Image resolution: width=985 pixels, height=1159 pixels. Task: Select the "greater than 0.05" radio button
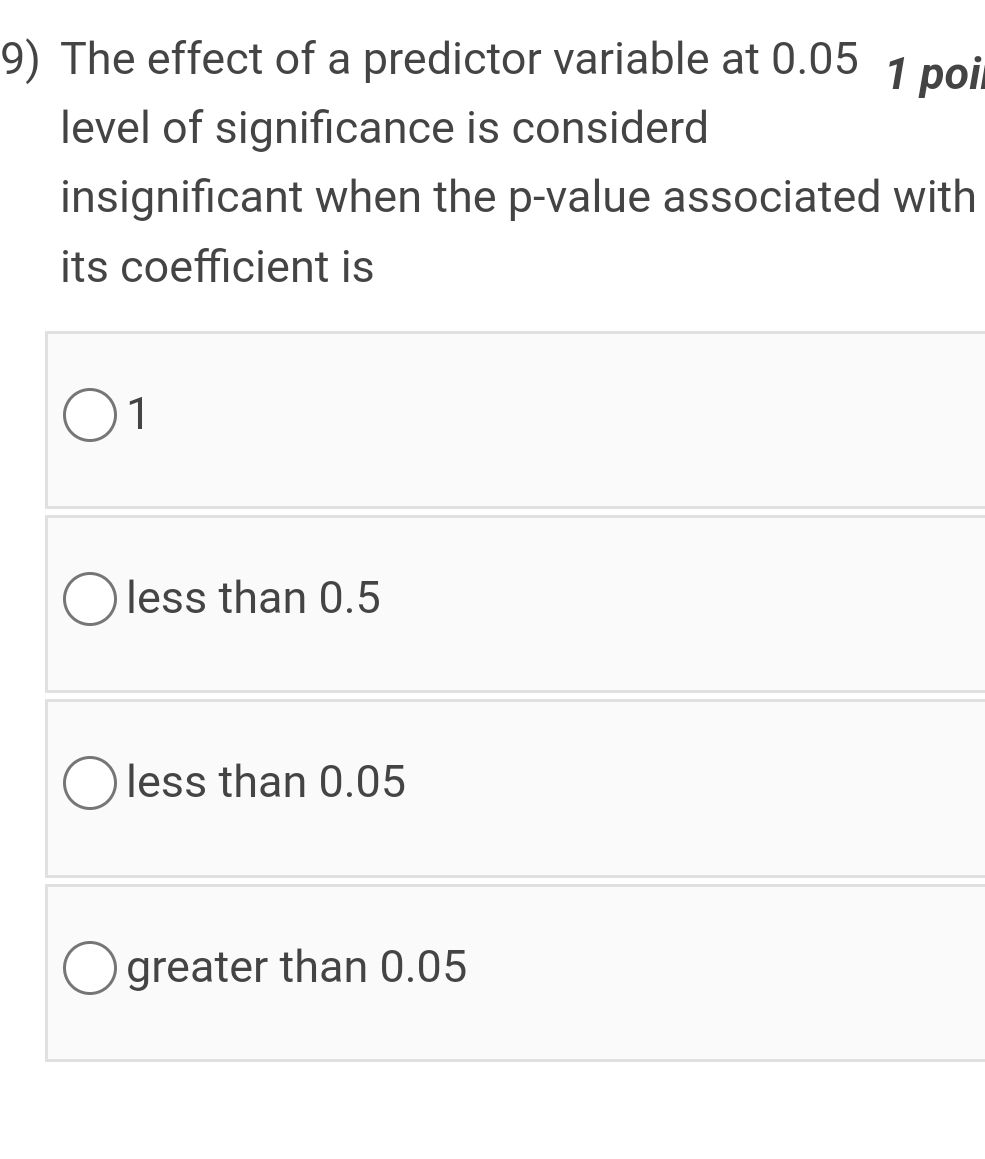pos(89,967)
